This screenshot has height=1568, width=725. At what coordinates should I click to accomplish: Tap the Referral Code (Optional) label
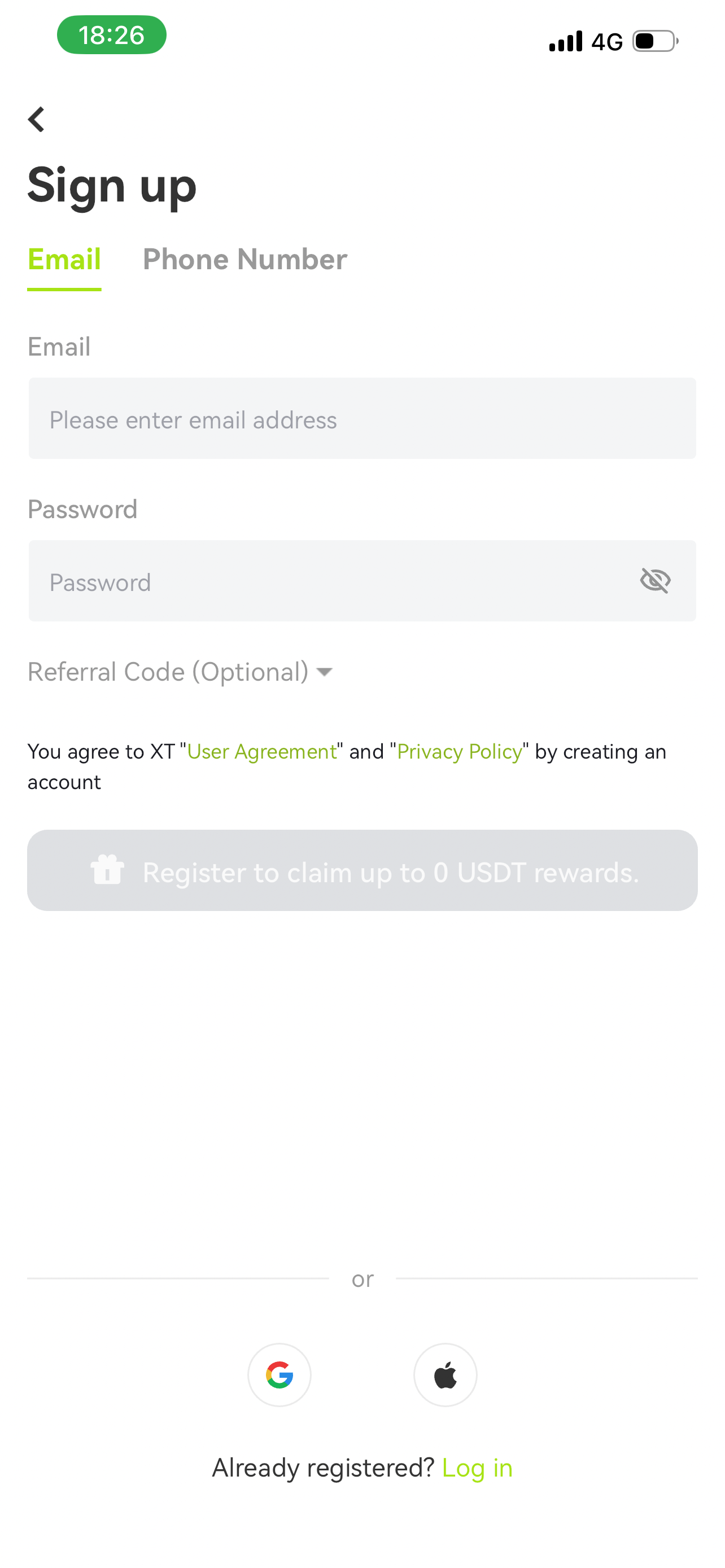click(168, 671)
